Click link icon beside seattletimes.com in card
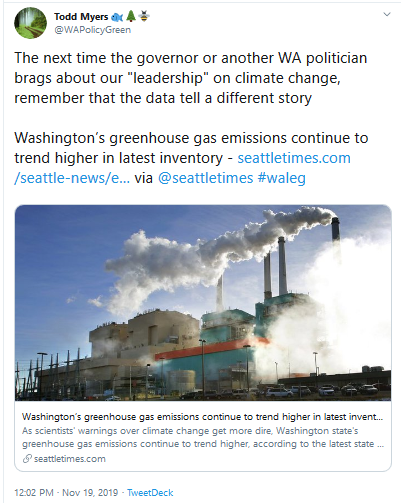Image resolution: width=401 pixels, height=503 pixels. coord(27,459)
